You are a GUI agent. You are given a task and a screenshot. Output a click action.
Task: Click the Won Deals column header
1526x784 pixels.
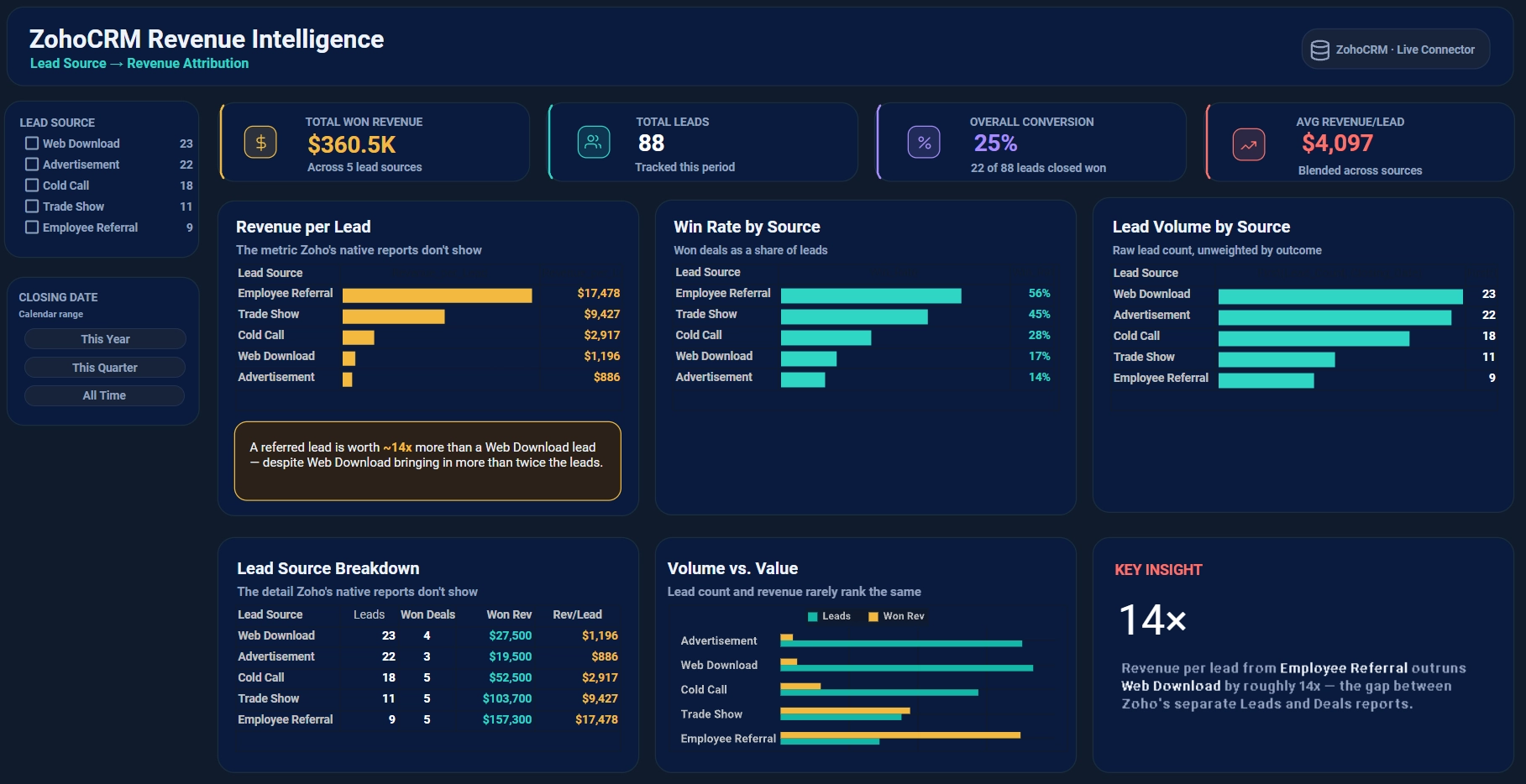(x=427, y=614)
